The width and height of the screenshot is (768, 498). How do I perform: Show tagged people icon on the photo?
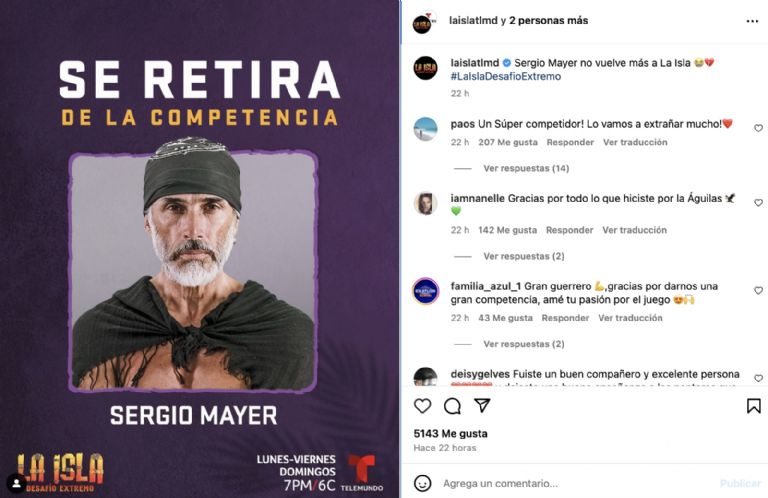click(16, 483)
